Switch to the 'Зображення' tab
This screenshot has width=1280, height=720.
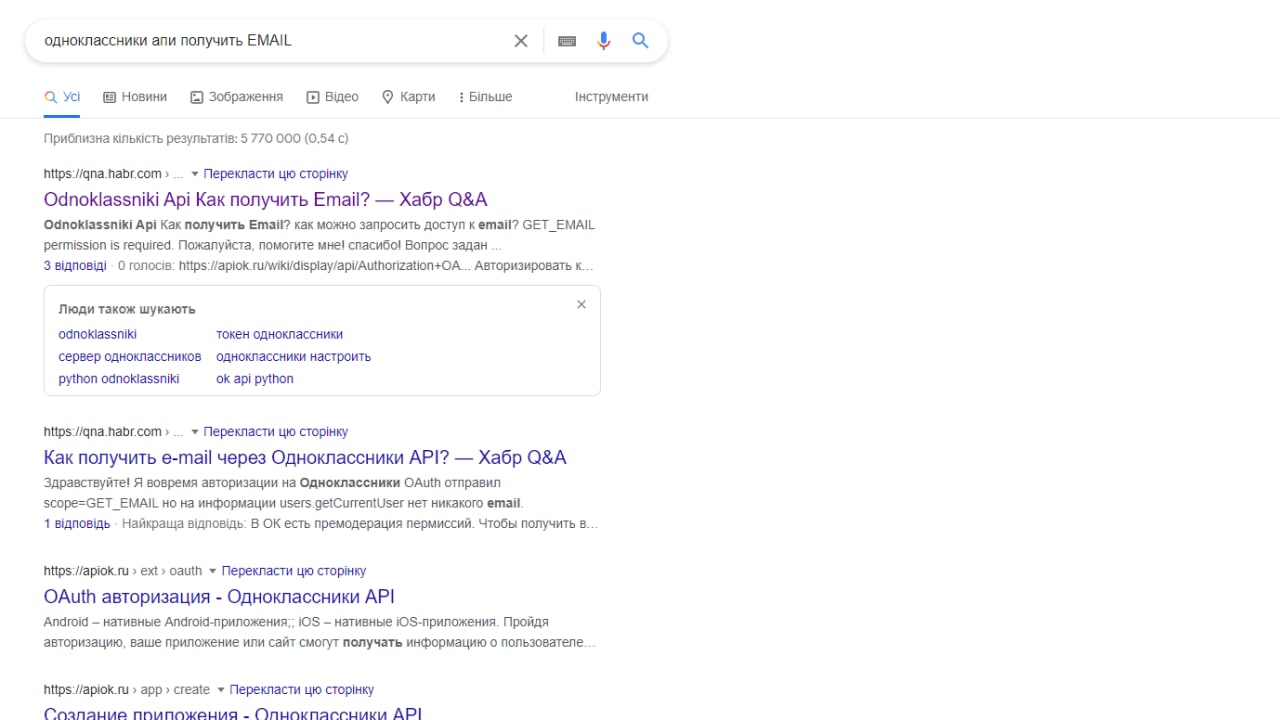coord(237,97)
